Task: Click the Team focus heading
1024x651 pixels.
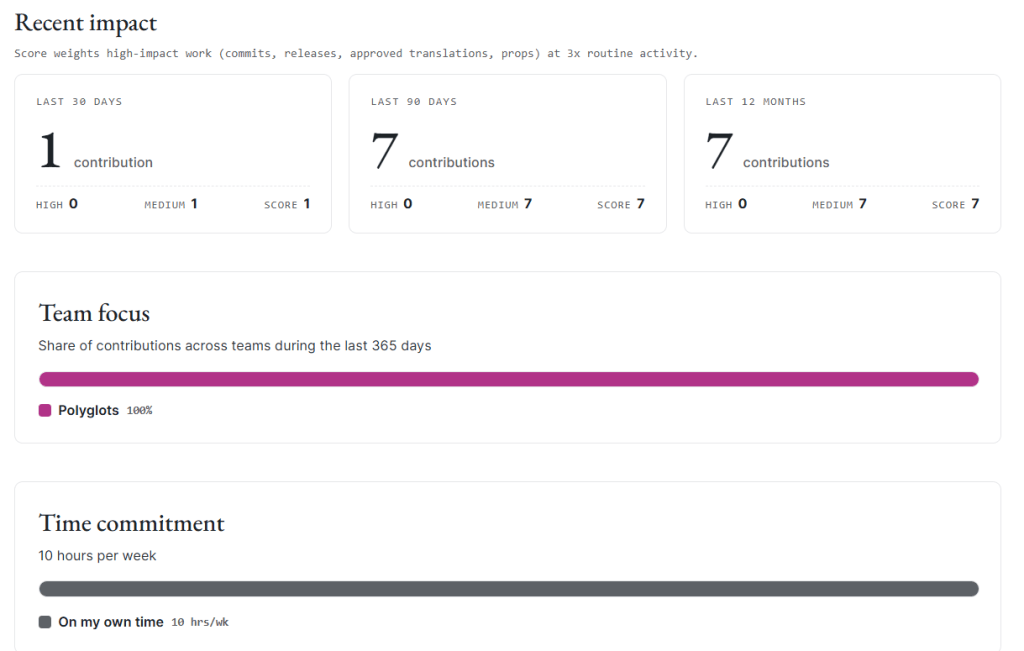Action: (94, 313)
